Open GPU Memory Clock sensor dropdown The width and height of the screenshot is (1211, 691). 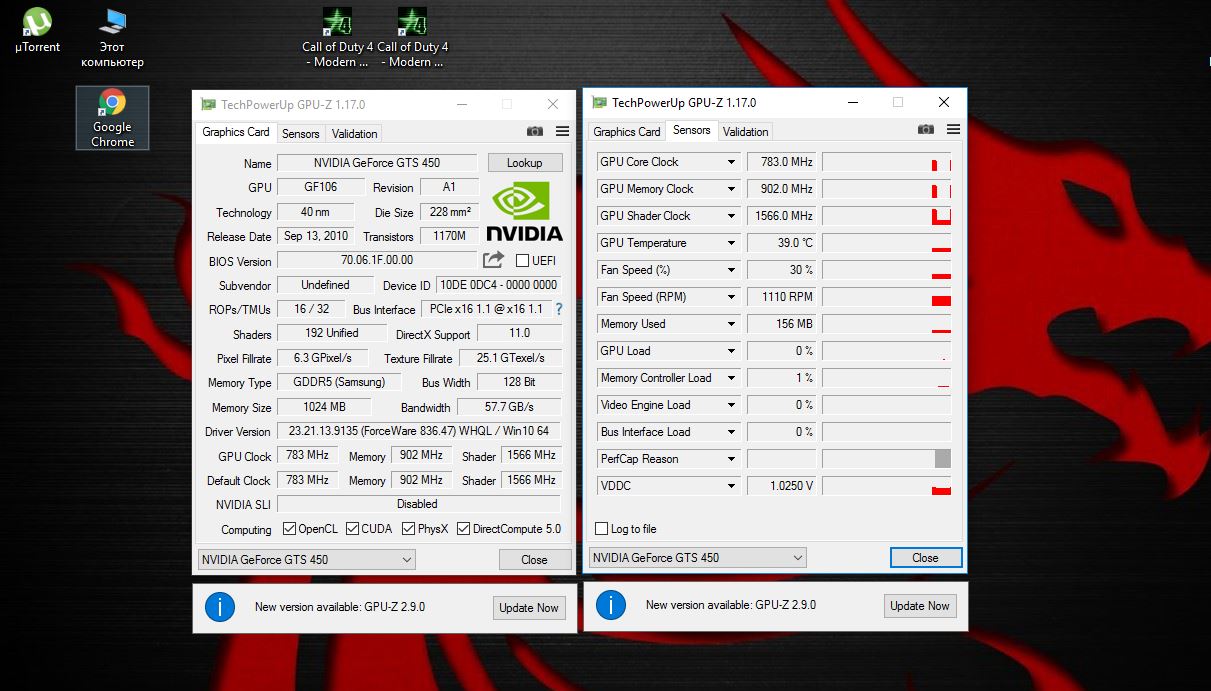click(x=731, y=189)
